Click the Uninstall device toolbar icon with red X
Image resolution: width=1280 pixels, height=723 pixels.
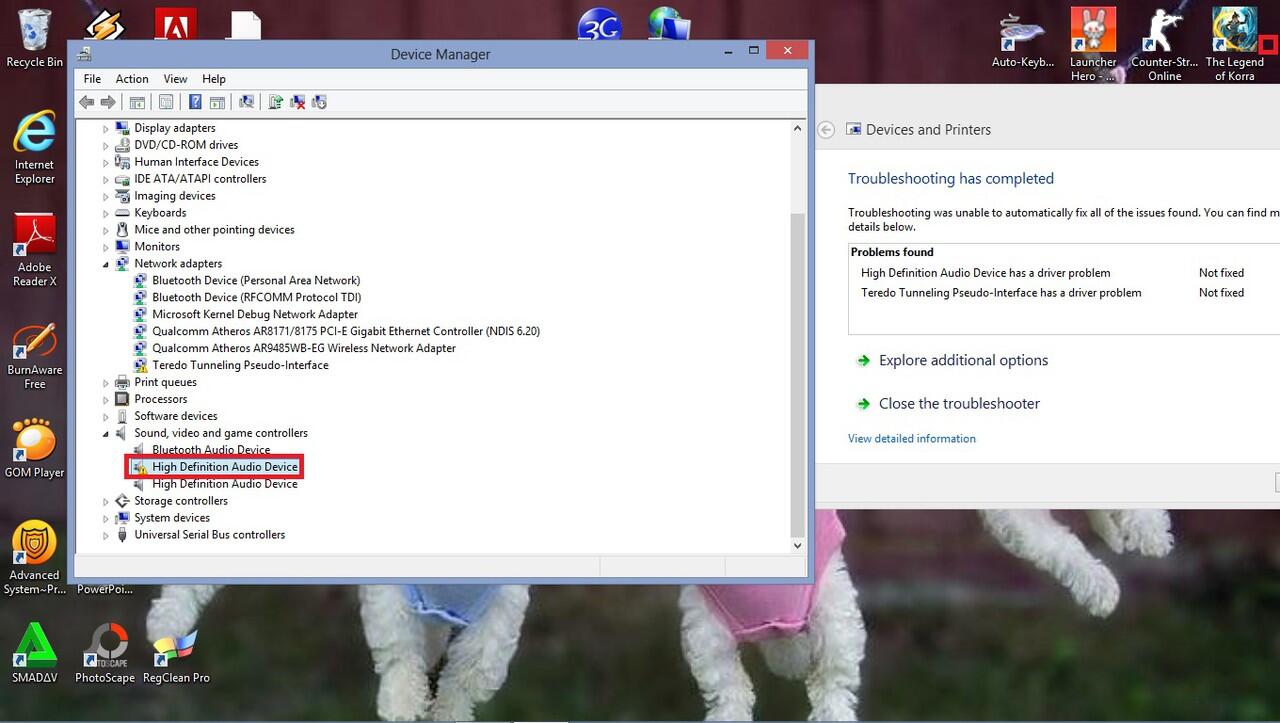[297, 102]
